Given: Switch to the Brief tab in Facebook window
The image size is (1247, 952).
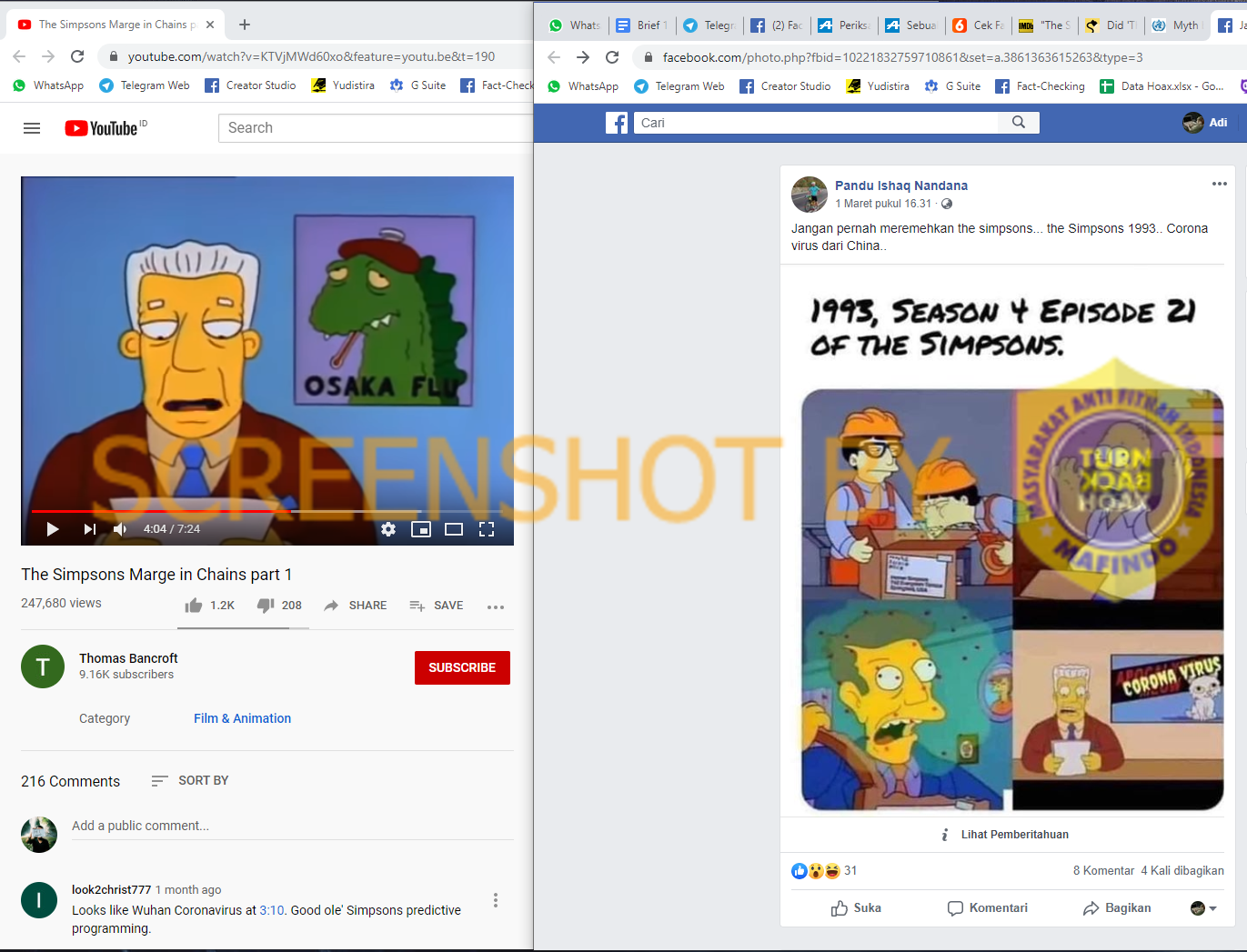Looking at the screenshot, I should pos(642,25).
